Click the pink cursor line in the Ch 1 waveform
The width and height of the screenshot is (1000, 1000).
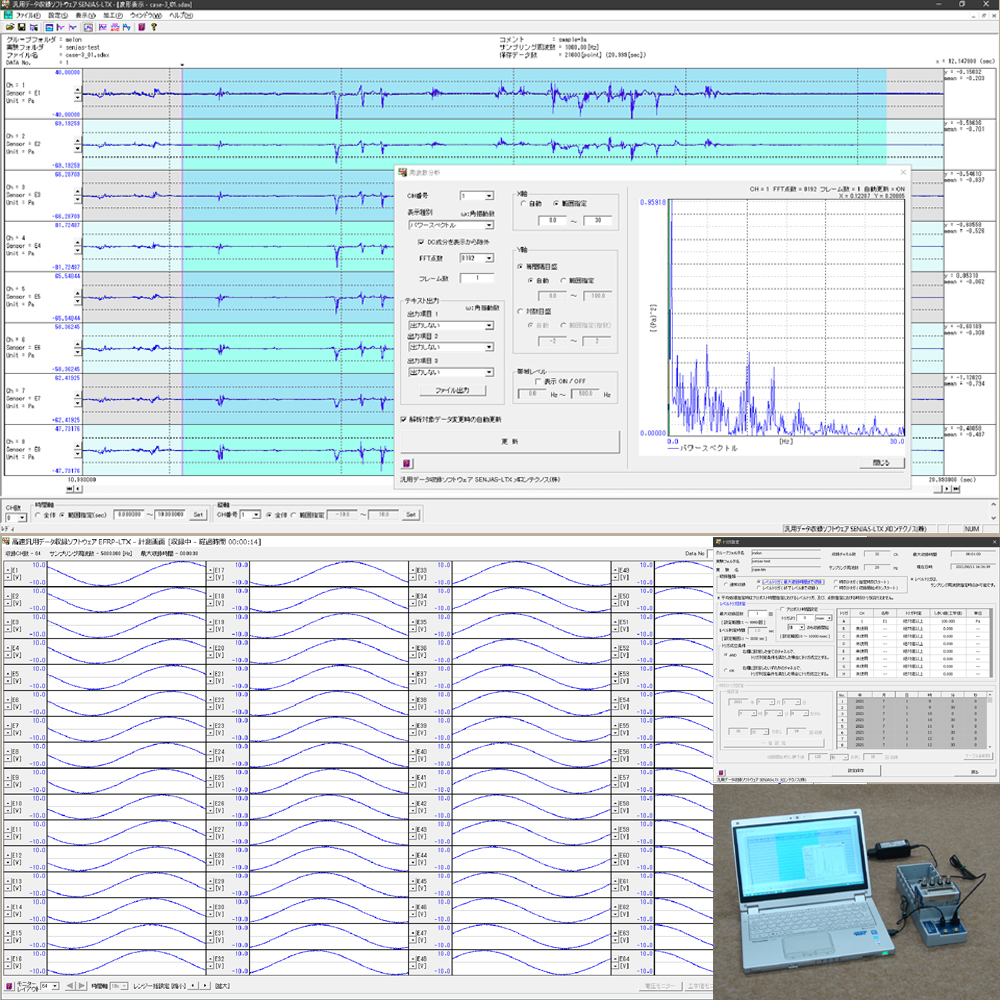point(182,94)
